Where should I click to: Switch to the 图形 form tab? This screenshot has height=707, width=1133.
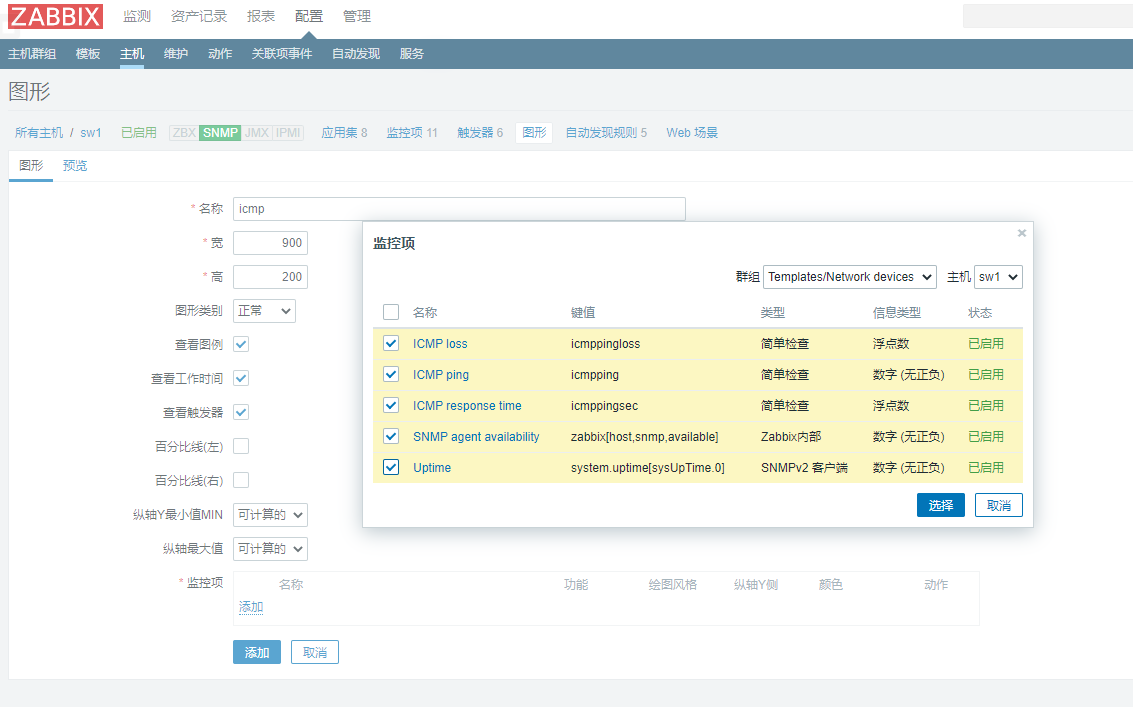[31, 166]
